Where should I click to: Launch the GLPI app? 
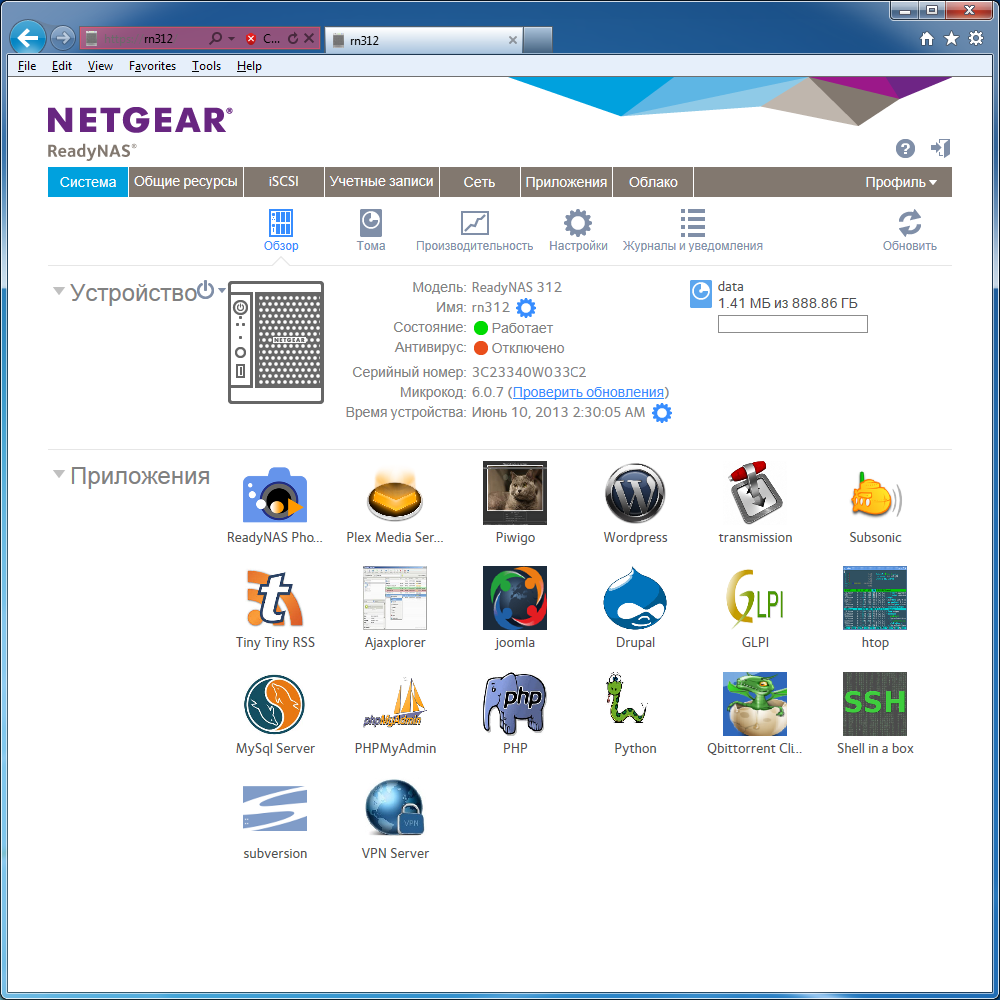tap(755, 598)
